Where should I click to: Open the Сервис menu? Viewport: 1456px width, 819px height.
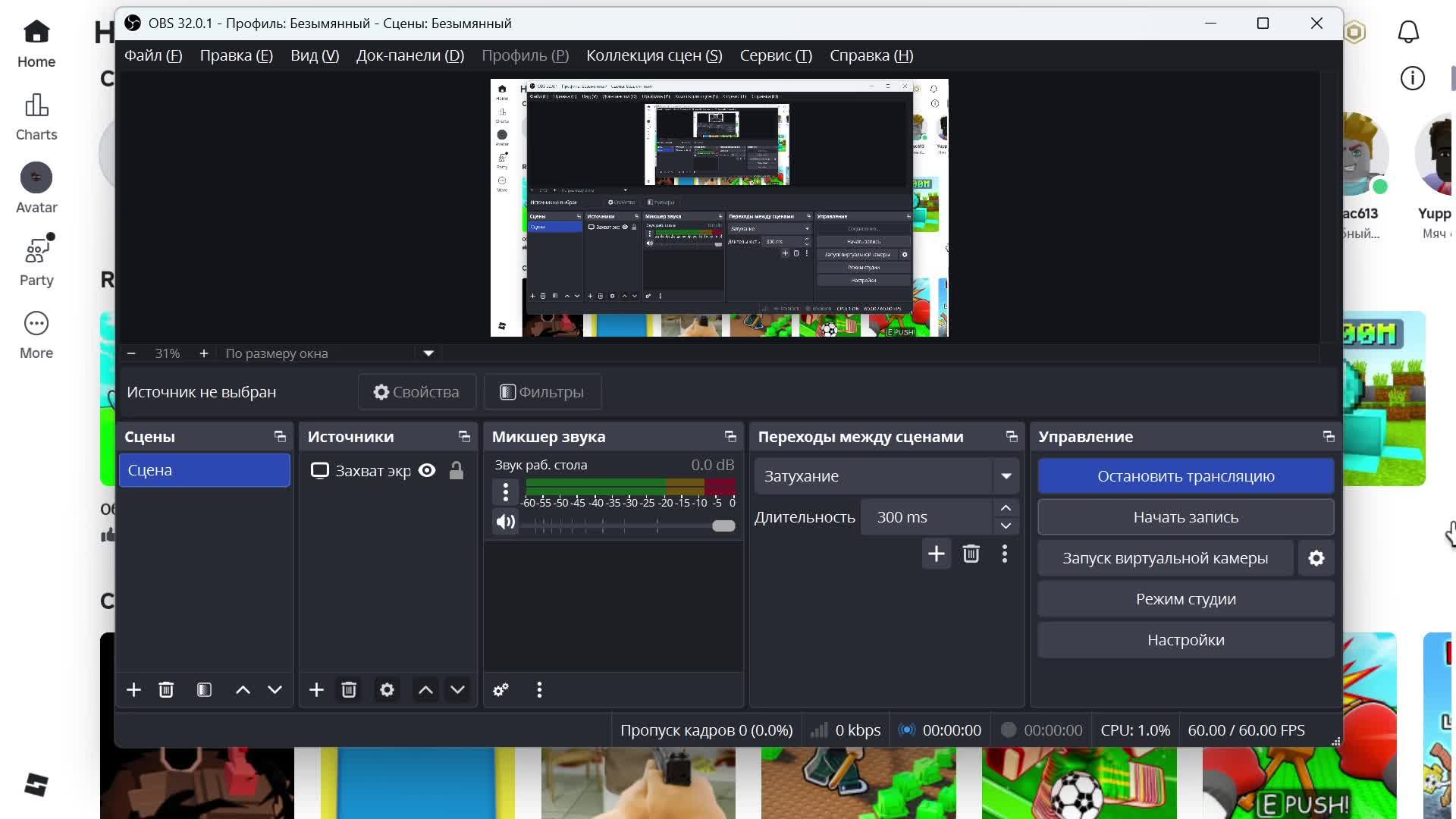[x=776, y=55]
